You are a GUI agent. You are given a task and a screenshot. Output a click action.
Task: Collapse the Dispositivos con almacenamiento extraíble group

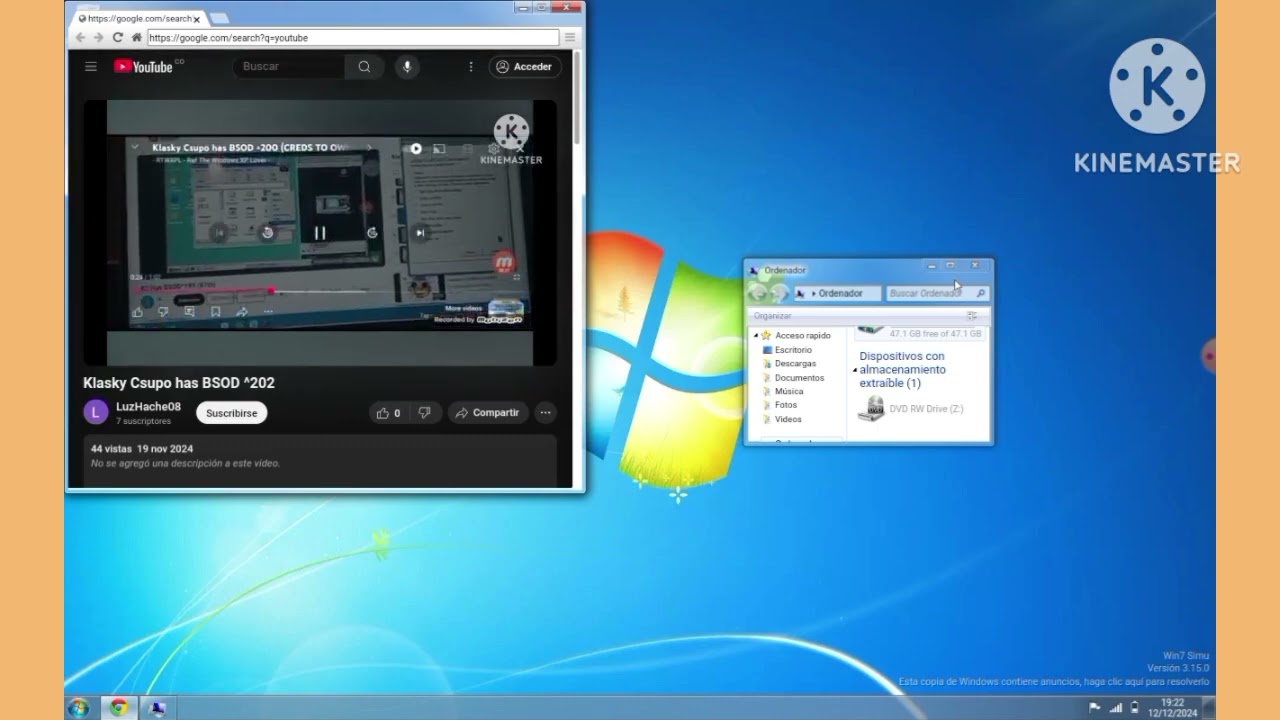[x=855, y=370]
